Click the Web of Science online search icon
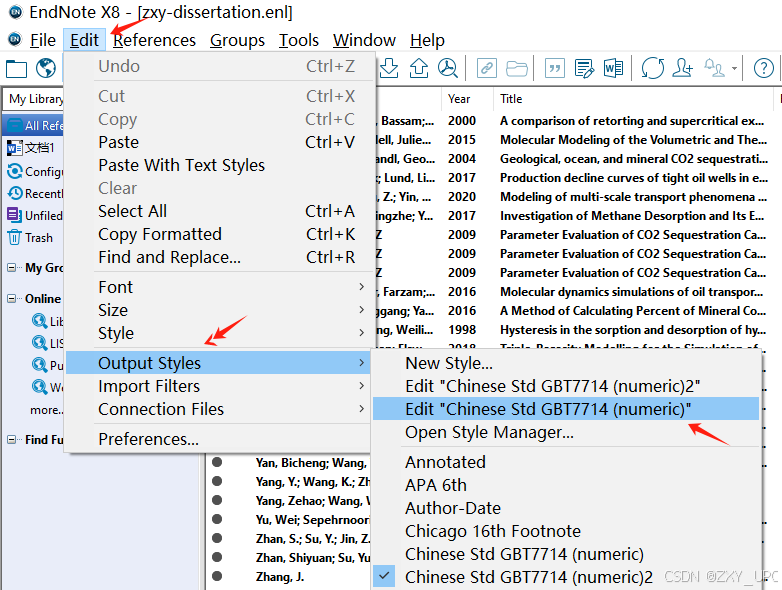Image resolution: width=782 pixels, height=590 pixels. coord(39,387)
